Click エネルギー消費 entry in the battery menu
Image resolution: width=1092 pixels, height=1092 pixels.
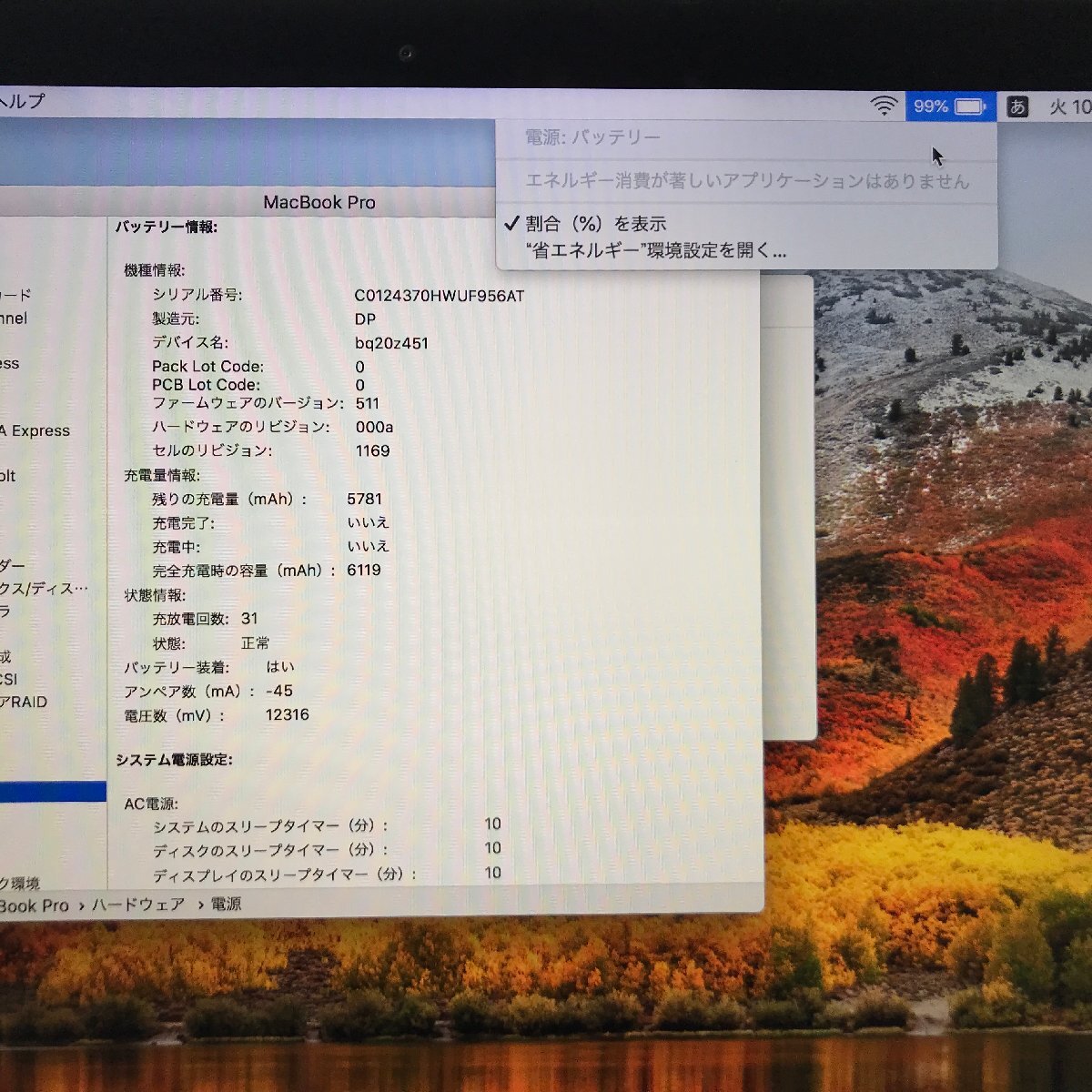[x=746, y=182]
